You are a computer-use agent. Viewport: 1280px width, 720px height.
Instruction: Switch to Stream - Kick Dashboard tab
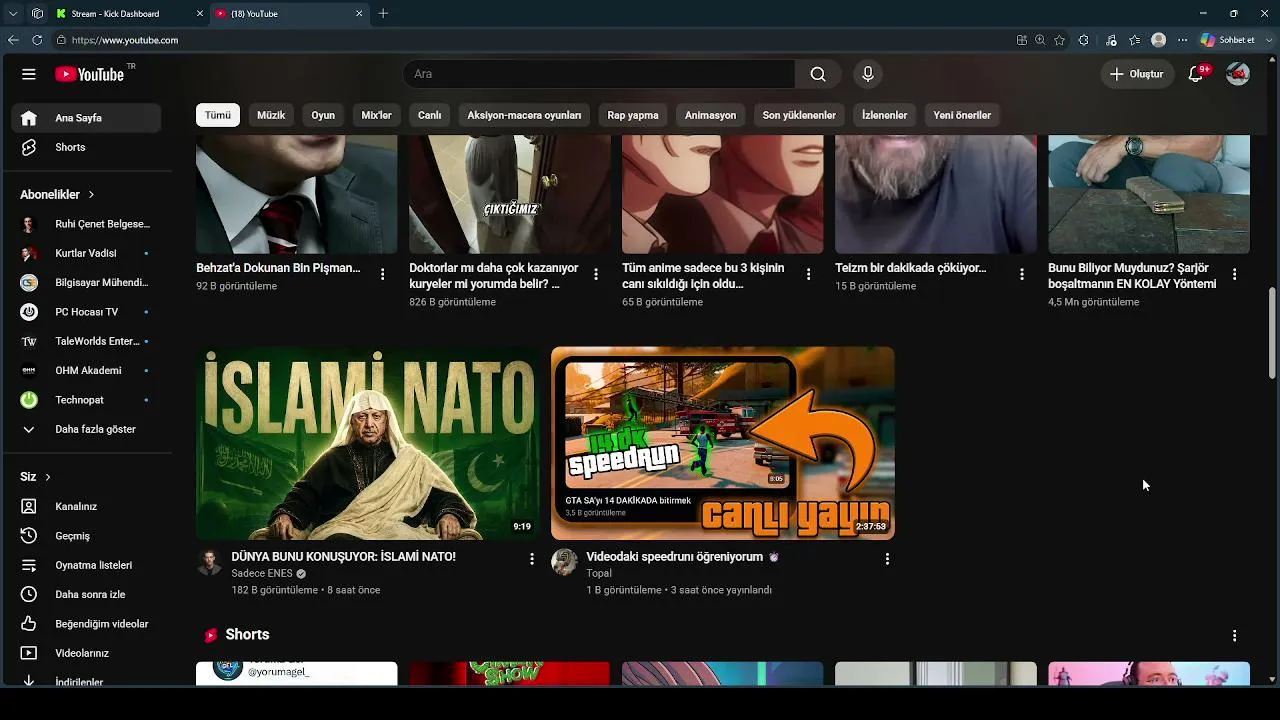129,14
